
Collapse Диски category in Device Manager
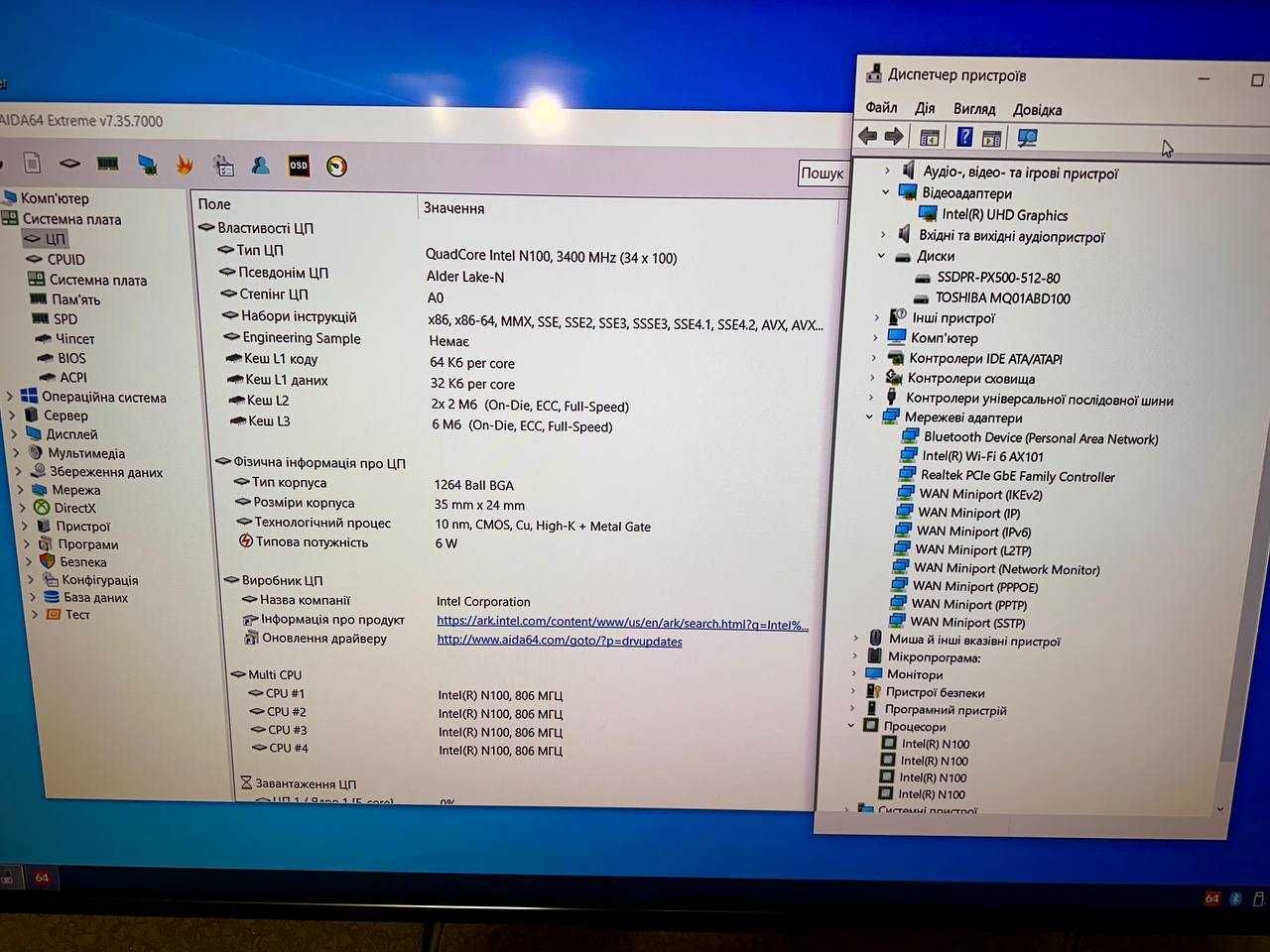tap(881, 256)
